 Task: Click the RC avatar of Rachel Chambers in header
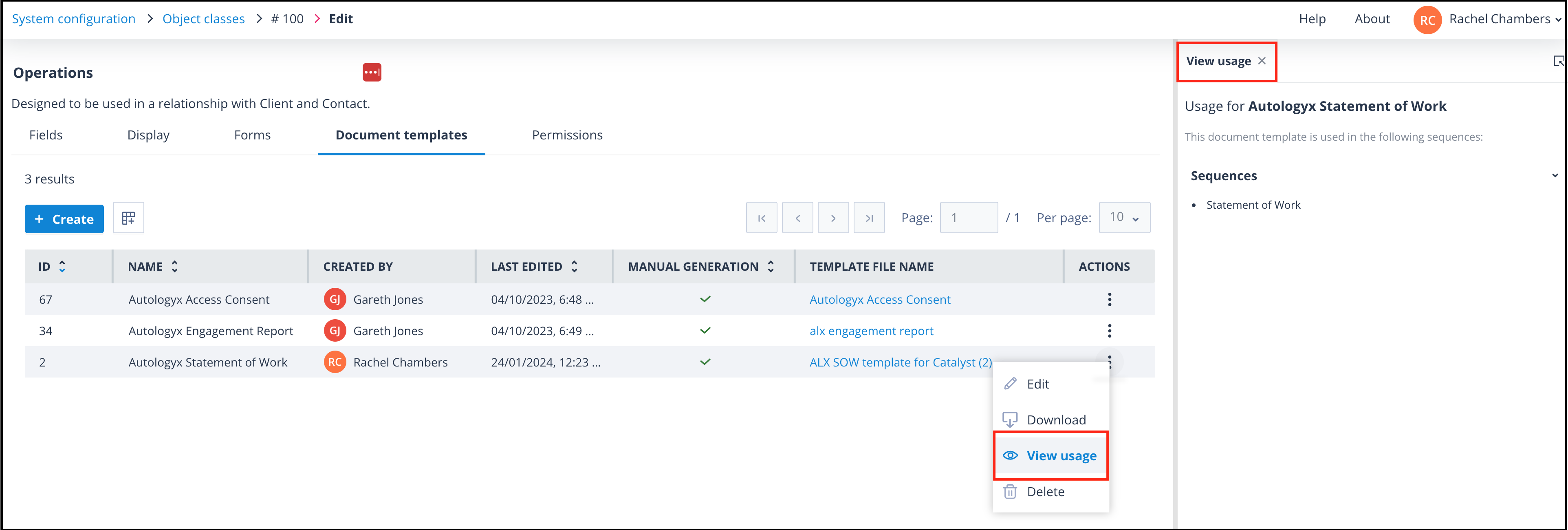pyautogui.click(x=1427, y=20)
